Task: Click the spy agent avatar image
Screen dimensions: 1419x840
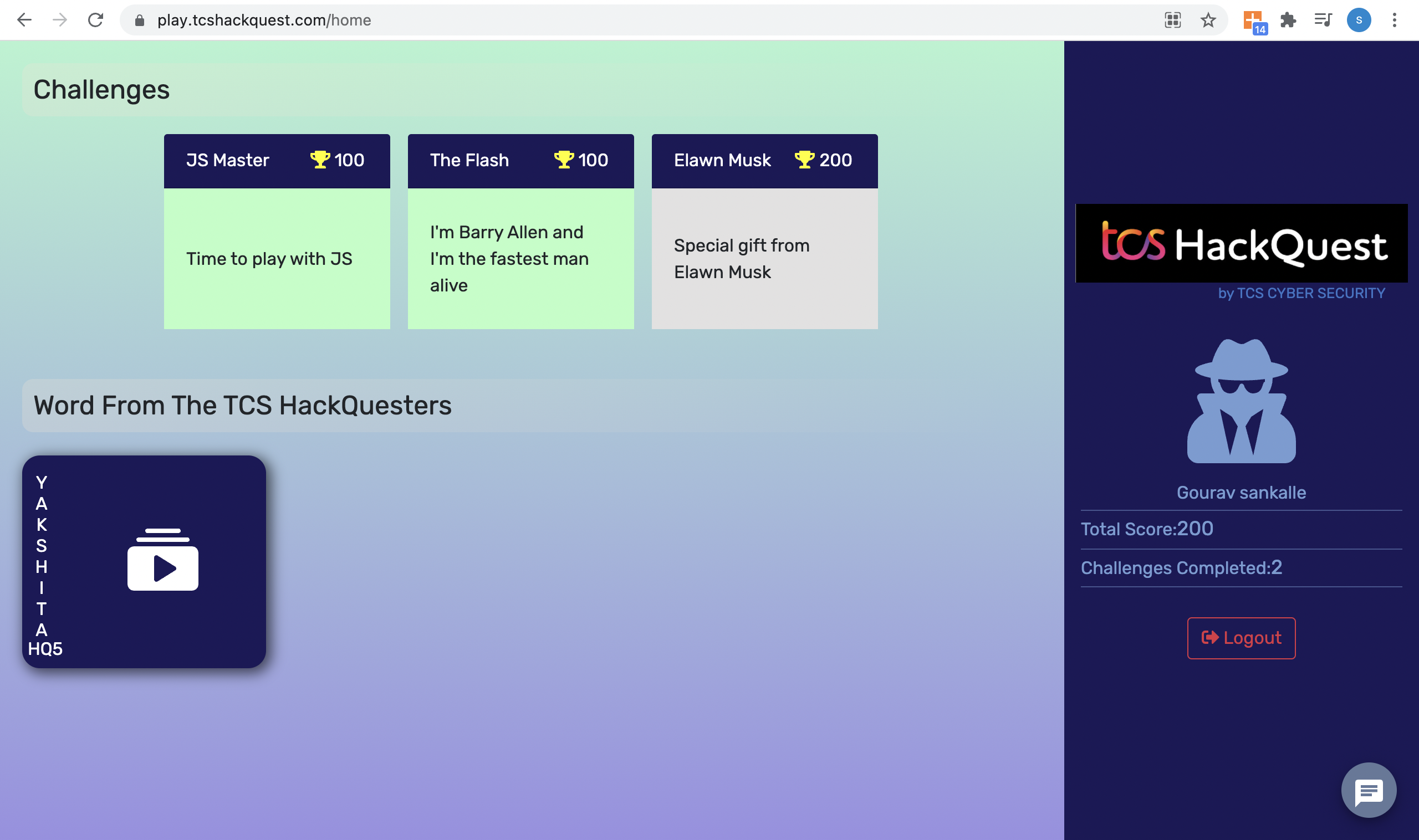Action: (x=1241, y=401)
